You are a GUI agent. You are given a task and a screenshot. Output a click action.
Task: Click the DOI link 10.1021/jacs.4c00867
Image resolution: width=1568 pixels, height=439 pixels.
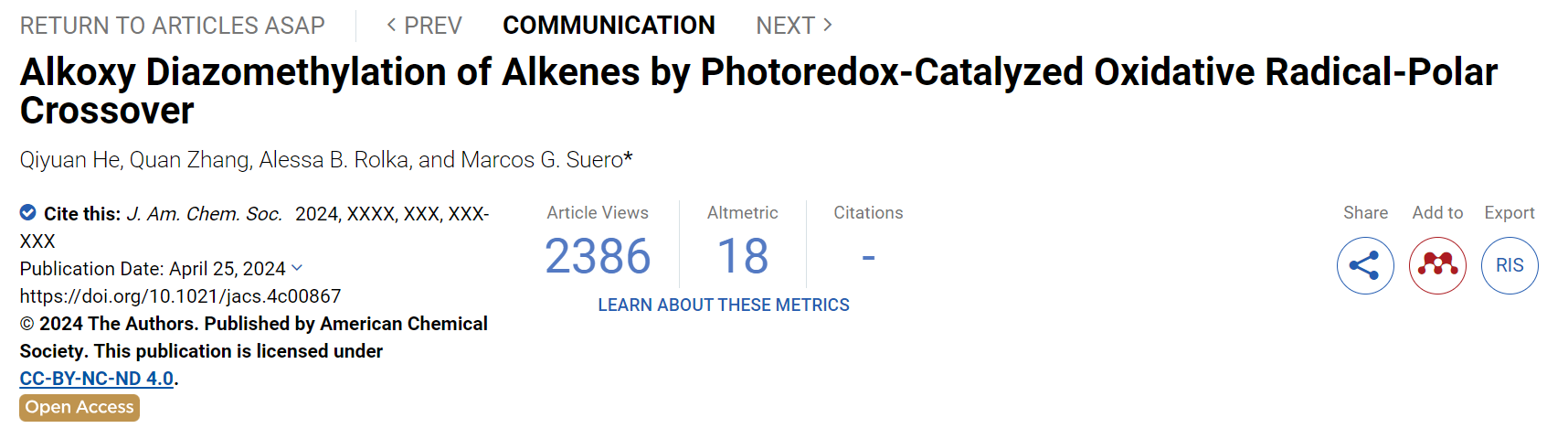pos(181,296)
